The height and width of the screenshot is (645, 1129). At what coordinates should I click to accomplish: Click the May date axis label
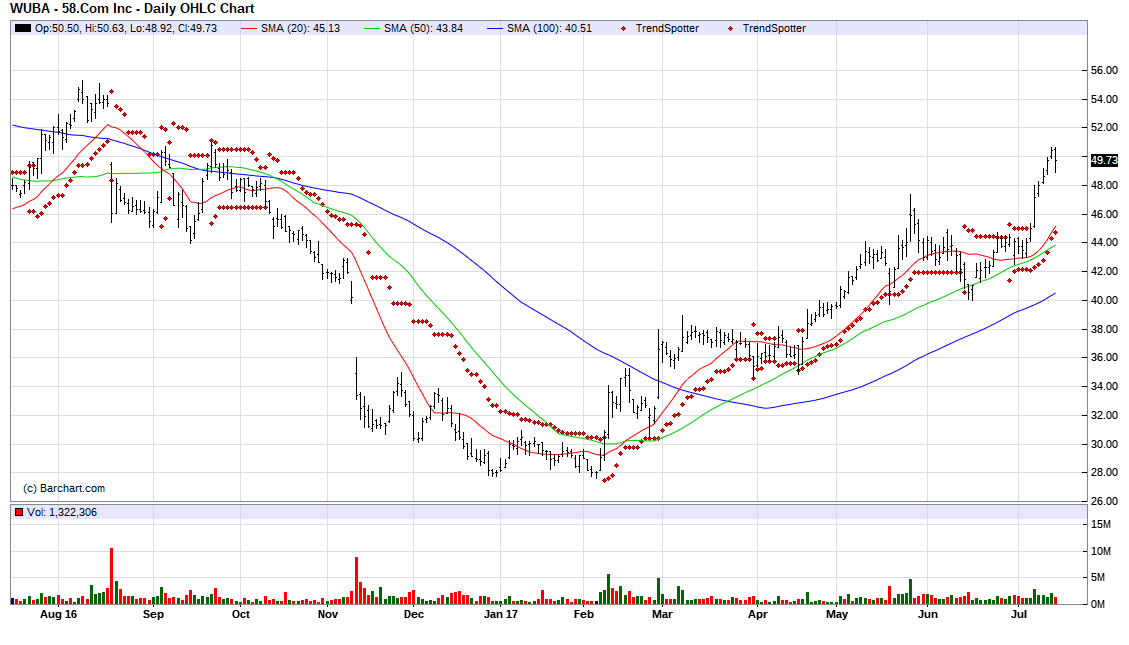pyautogui.click(x=837, y=614)
